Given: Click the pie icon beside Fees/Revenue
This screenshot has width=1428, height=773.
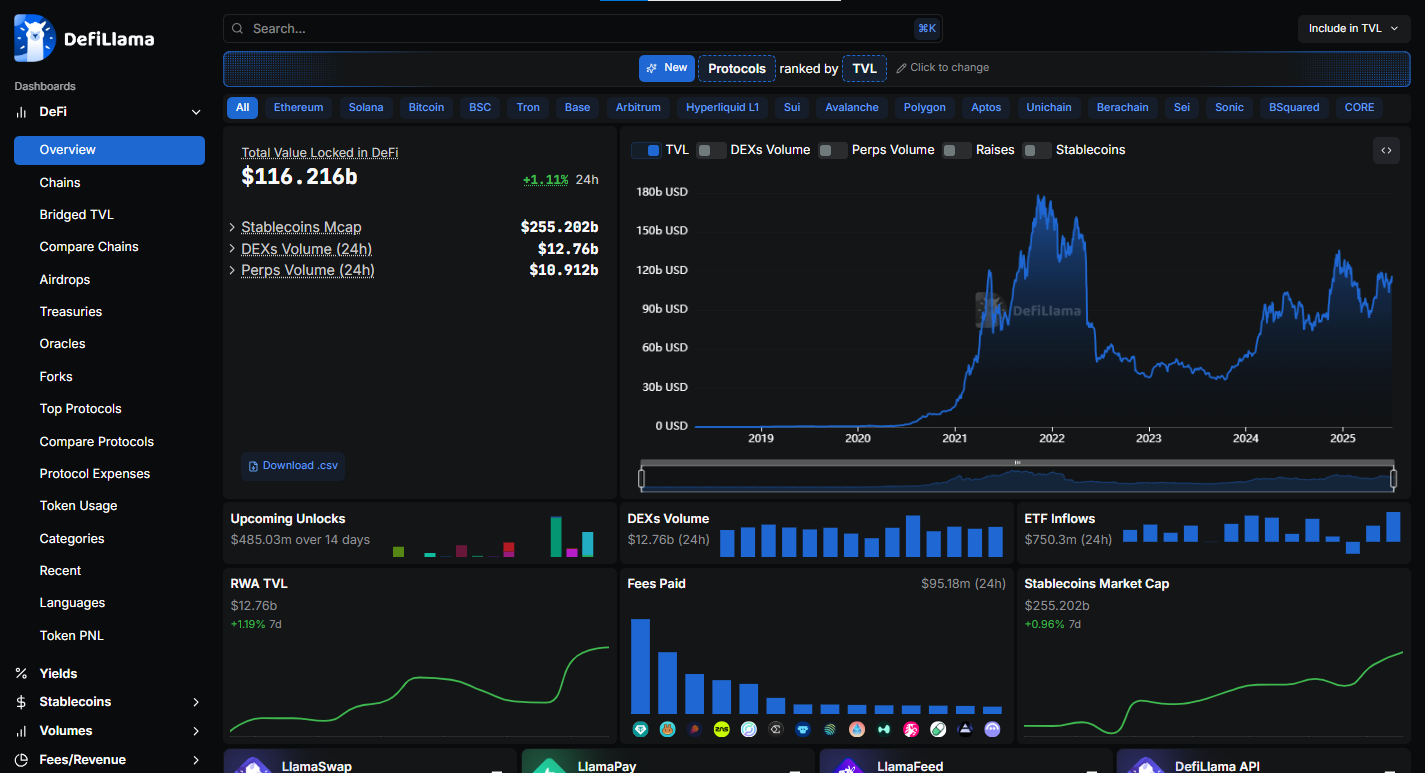Looking at the screenshot, I should pyautogui.click(x=21, y=760).
